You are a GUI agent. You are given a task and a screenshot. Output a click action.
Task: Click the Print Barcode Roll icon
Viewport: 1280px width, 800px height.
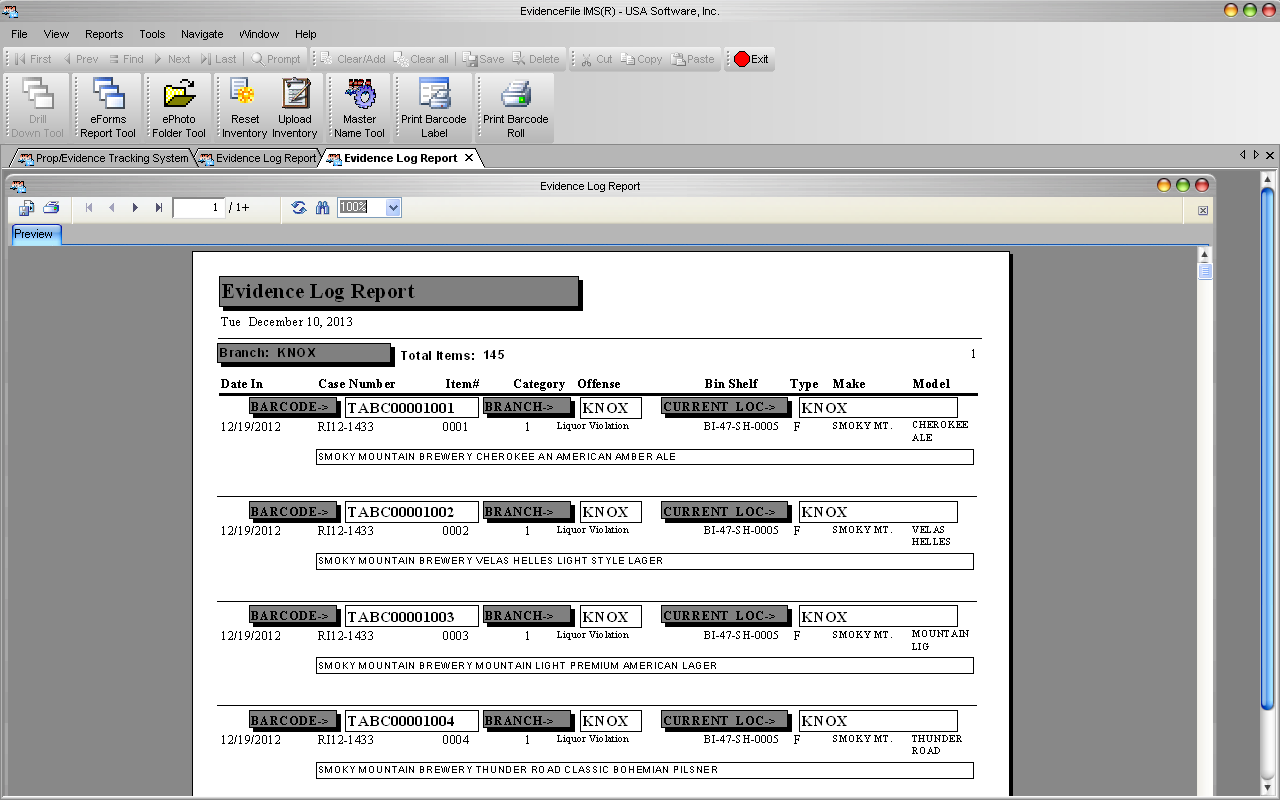click(x=516, y=108)
